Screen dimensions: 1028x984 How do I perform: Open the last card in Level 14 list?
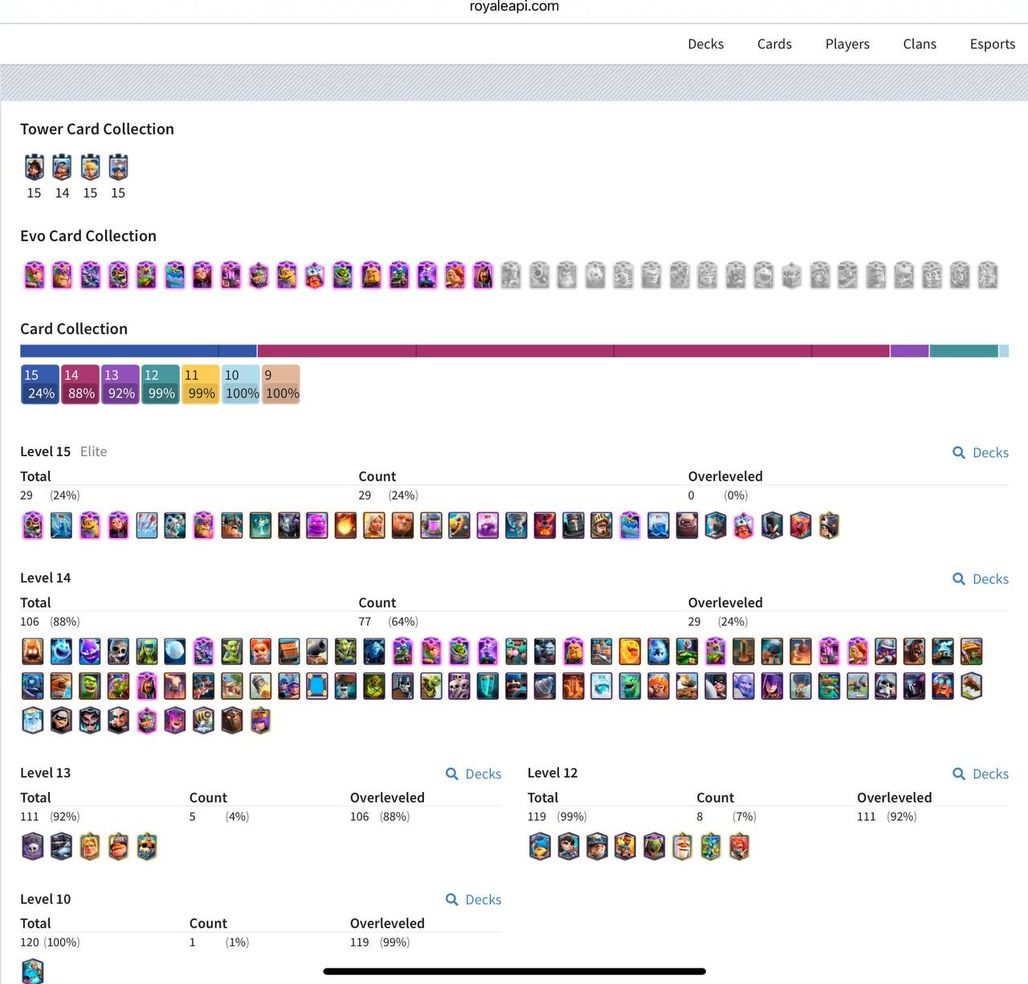(x=260, y=720)
